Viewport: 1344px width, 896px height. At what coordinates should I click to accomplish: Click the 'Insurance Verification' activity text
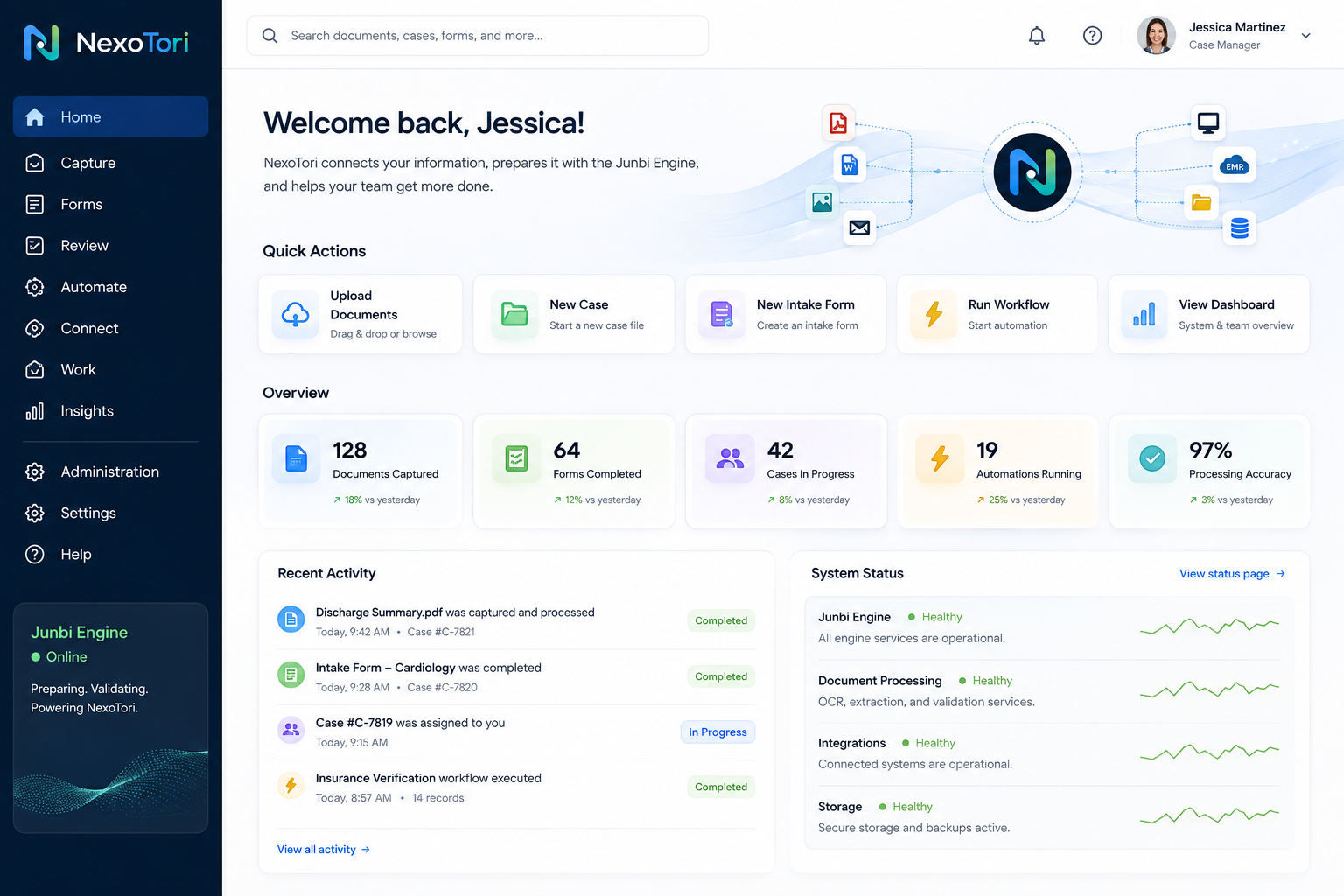pyautogui.click(x=375, y=778)
